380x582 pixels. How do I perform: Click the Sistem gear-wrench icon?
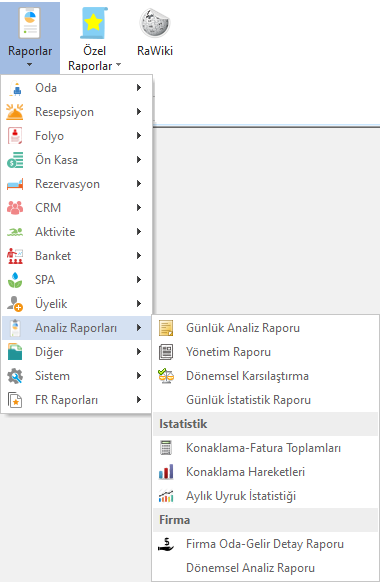pos(15,376)
